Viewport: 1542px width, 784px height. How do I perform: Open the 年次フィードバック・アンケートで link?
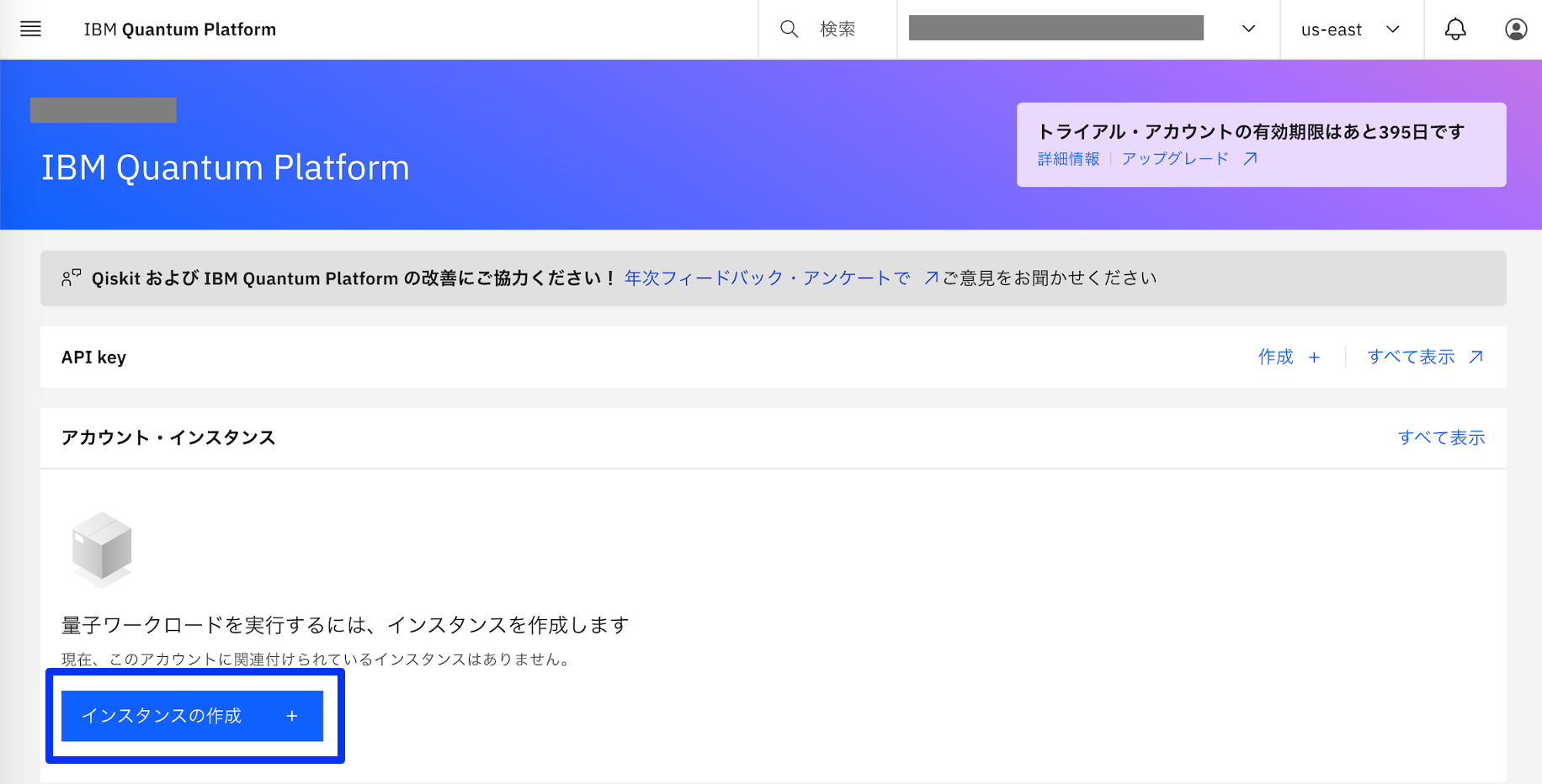point(781,278)
